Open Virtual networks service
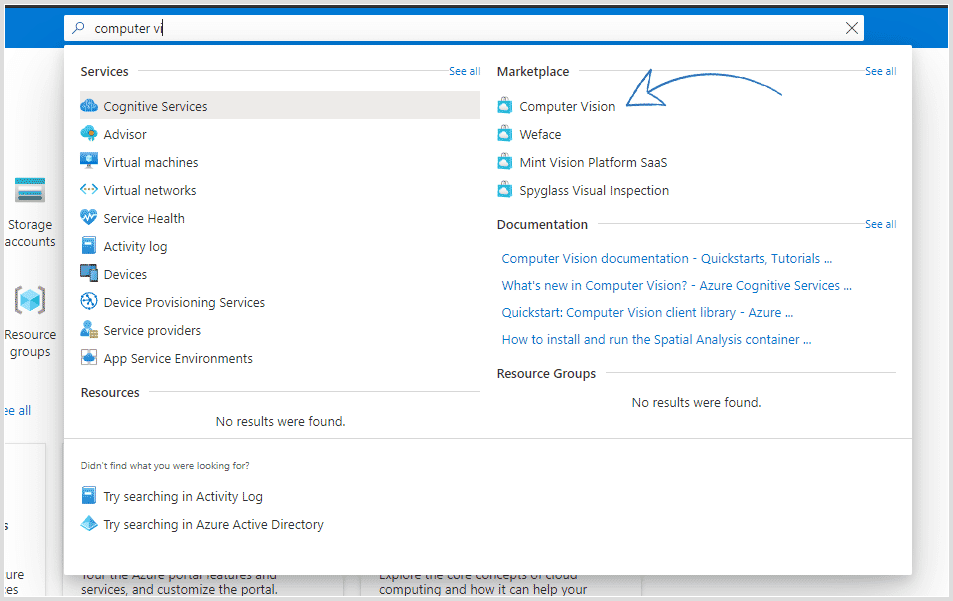Image resolution: width=953 pixels, height=601 pixels. click(x=150, y=190)
